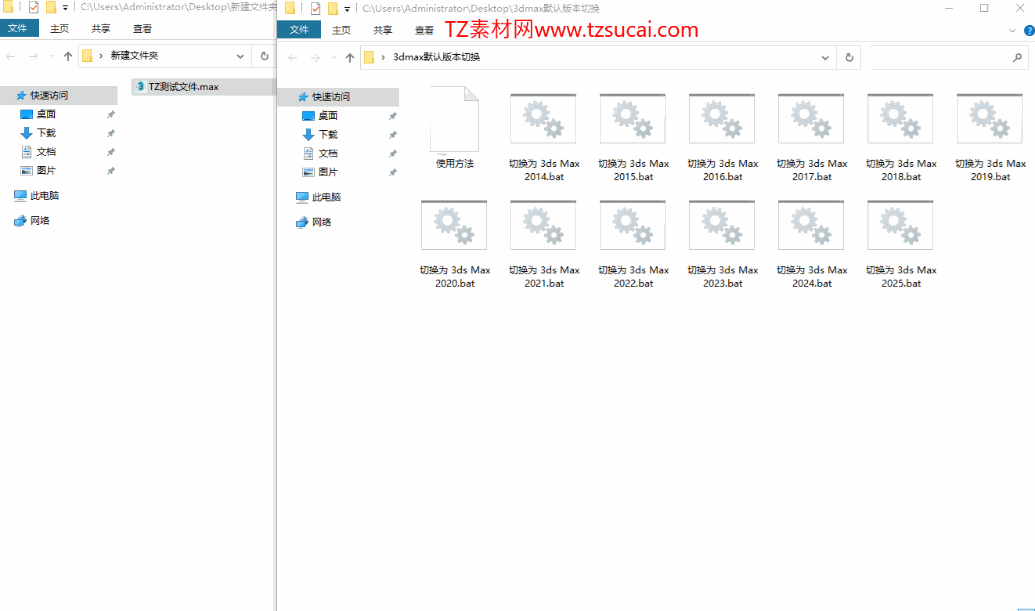Open 文件 menu in the right window

tap(299, 30)
